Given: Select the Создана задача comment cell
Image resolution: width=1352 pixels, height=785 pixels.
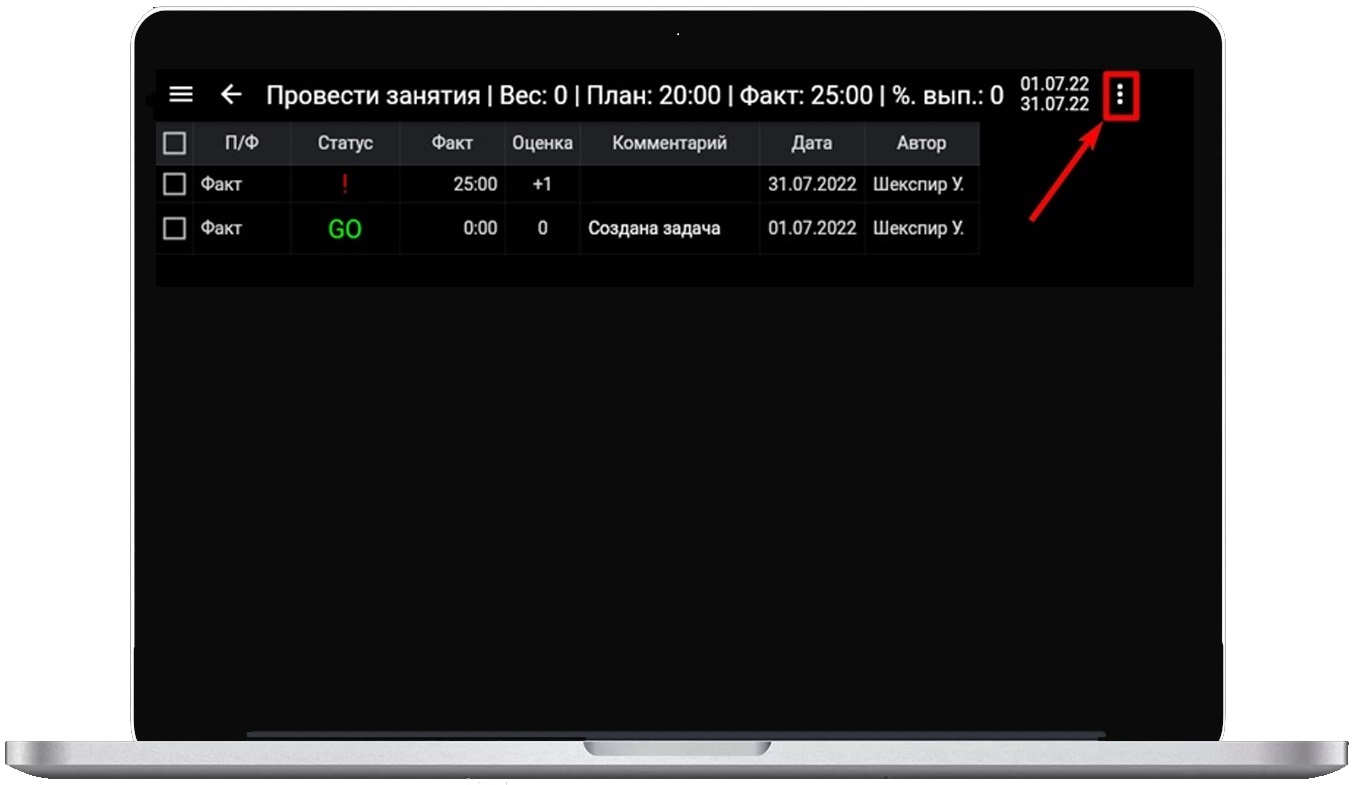Looking at the screenshot, I should (x=654, y=229).
